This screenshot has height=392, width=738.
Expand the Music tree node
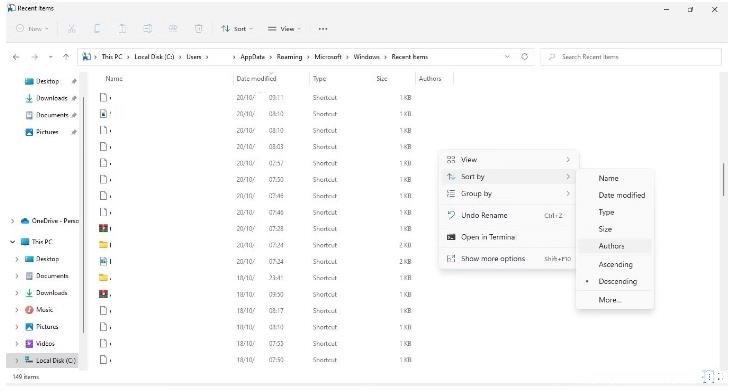coord(17,310)
